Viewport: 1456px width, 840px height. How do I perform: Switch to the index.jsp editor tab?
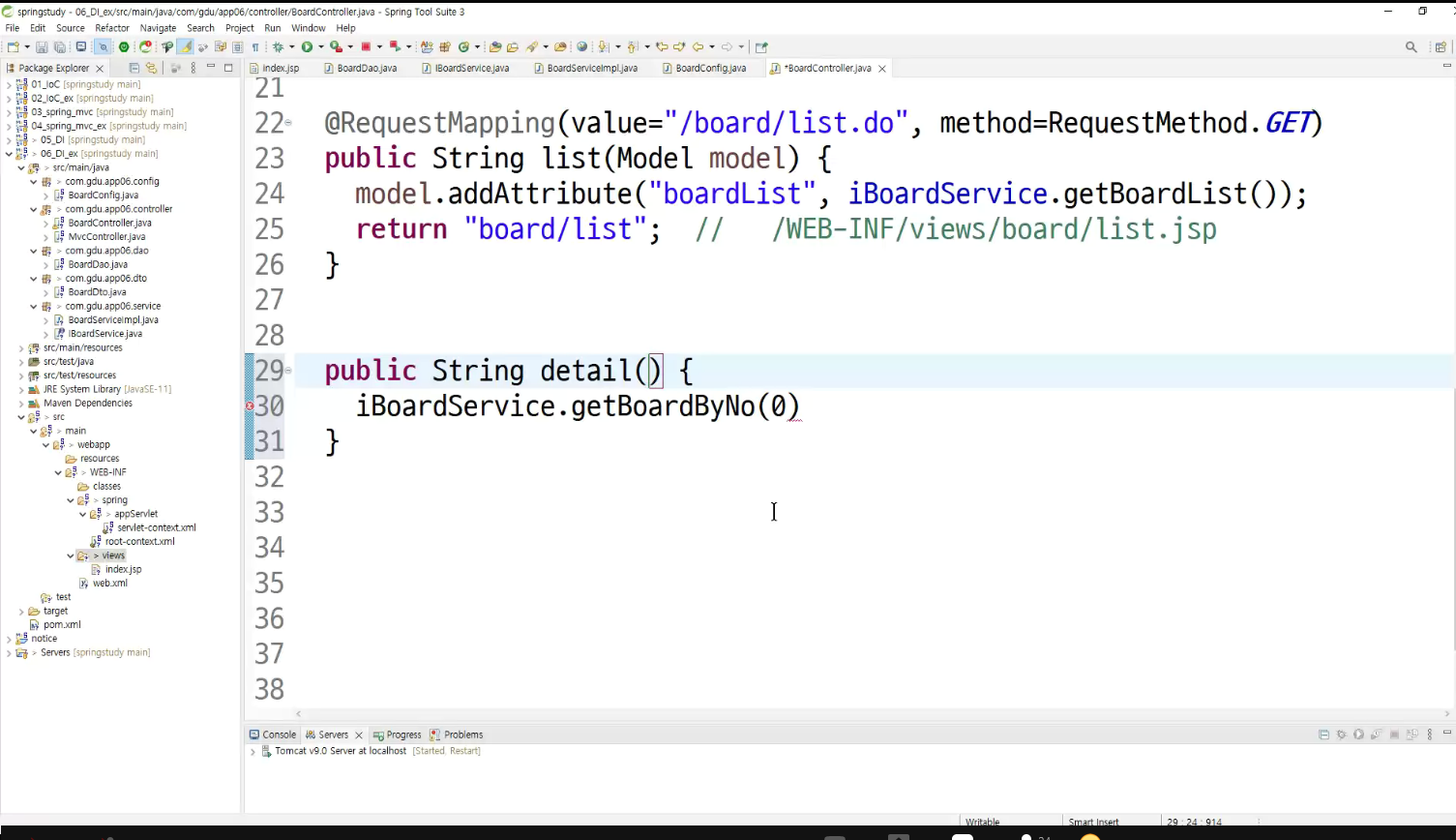274,68
